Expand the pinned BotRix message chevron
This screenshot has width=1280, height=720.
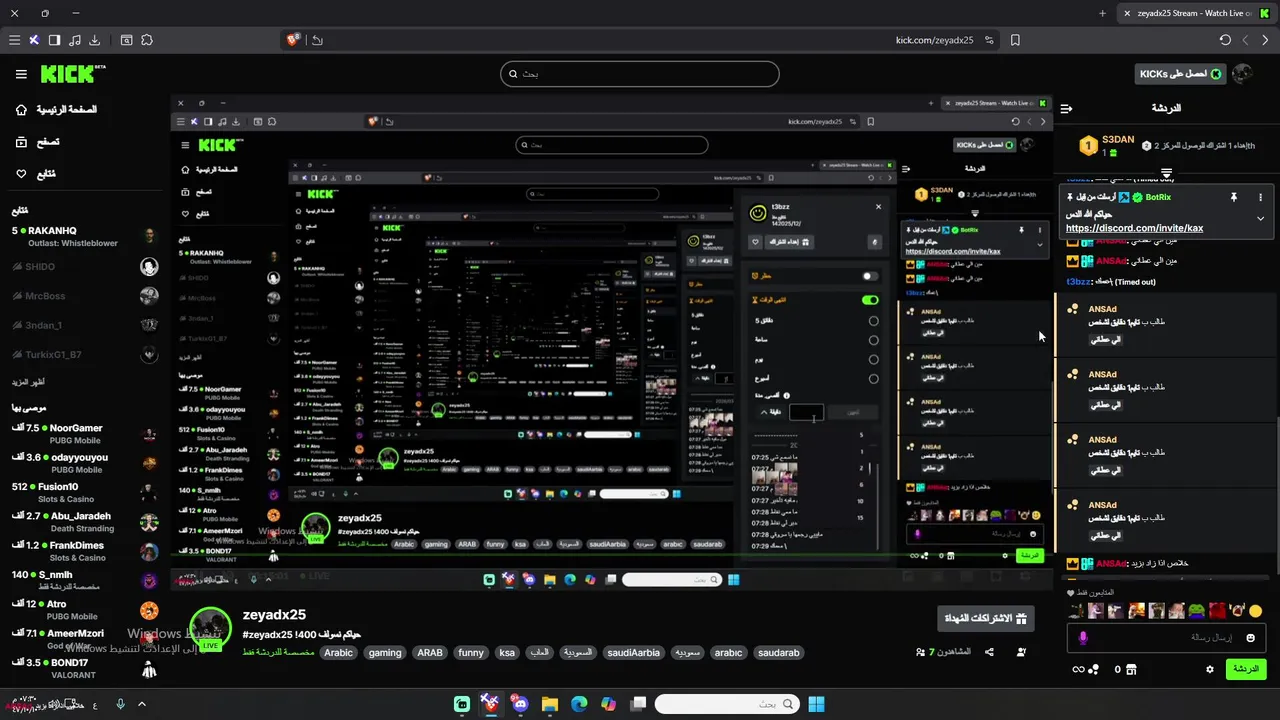pos(1260,218)
